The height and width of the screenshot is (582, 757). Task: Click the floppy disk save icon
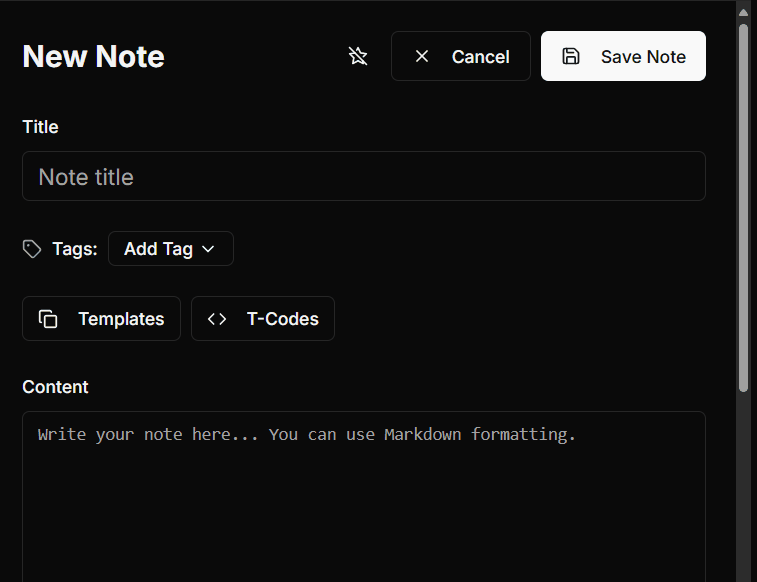pyautogui.click(x=571, y=56)
